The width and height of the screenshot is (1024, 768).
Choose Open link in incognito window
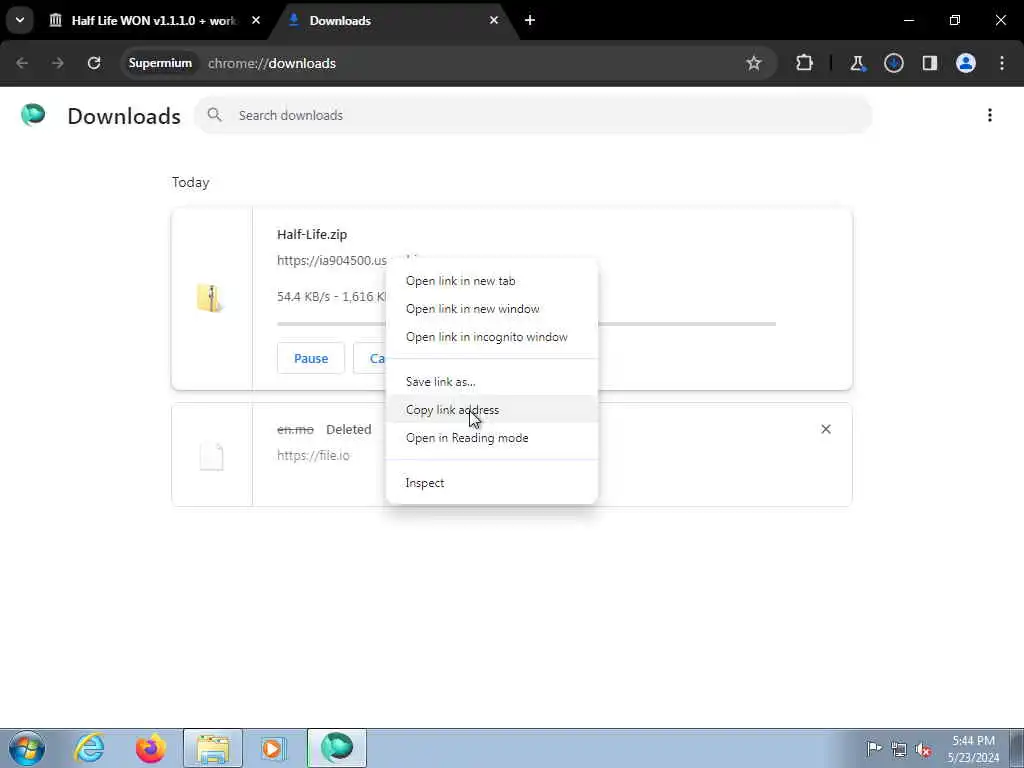click(x=492, y=337)
